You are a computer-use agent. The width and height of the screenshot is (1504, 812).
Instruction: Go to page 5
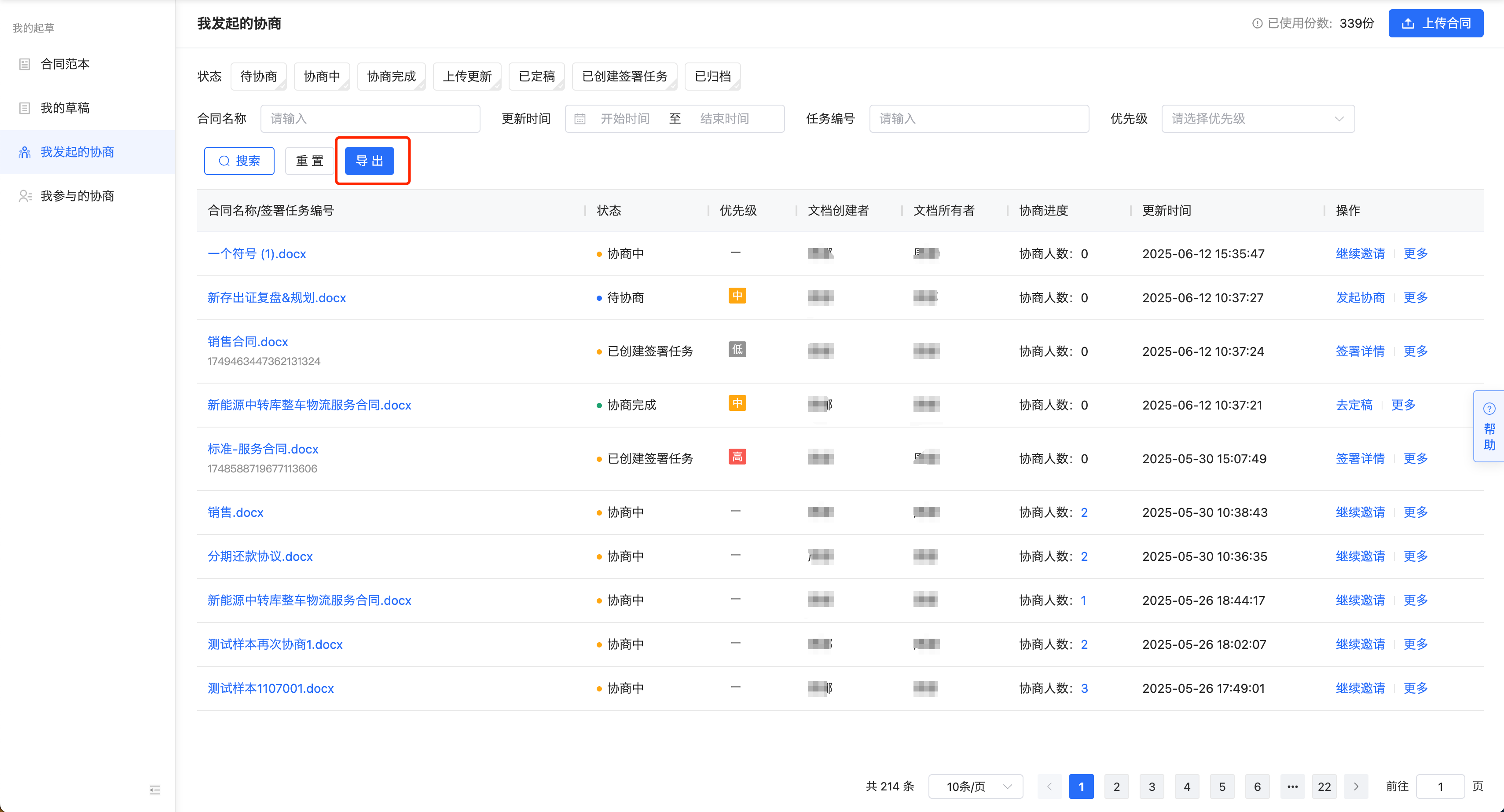click(x=1222, y=787)
